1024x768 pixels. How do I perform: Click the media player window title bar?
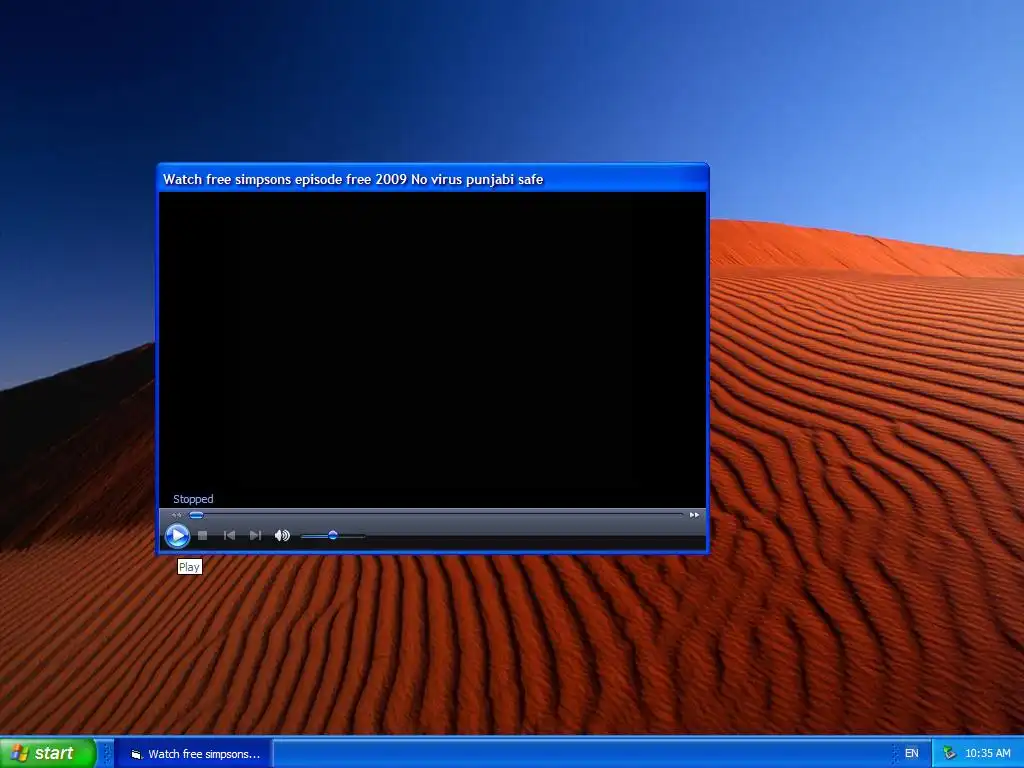click(x=432, y=178)
